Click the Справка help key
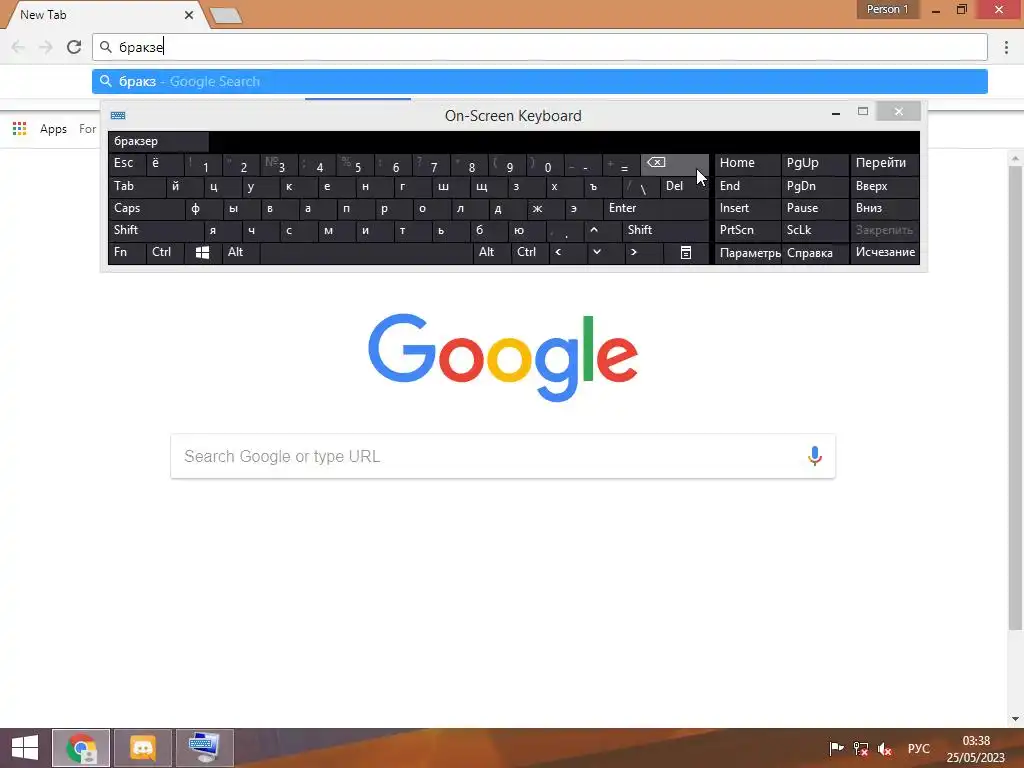1024x768 pixels. coord(815,253)
